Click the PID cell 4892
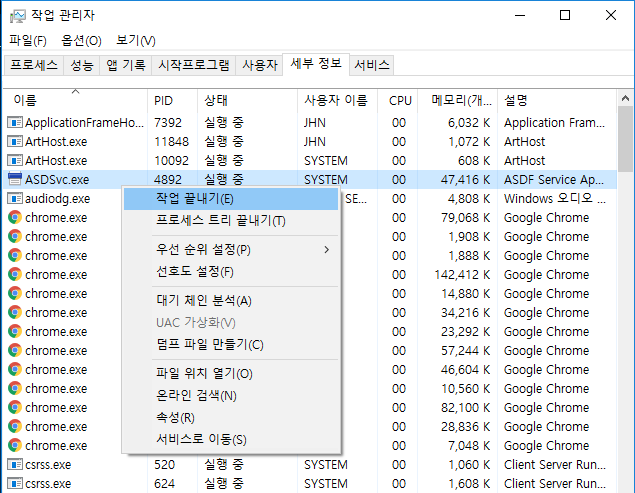 (168, 179)
